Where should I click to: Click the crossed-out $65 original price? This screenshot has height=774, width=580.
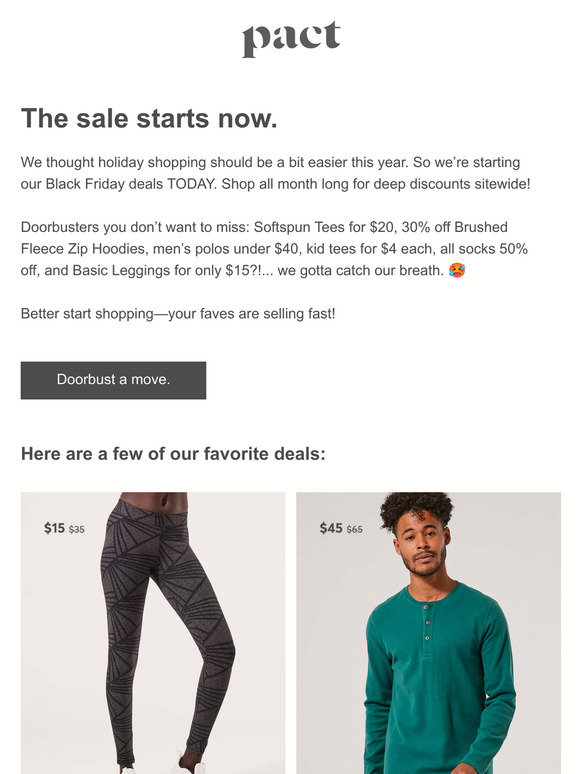click(354, 530)
